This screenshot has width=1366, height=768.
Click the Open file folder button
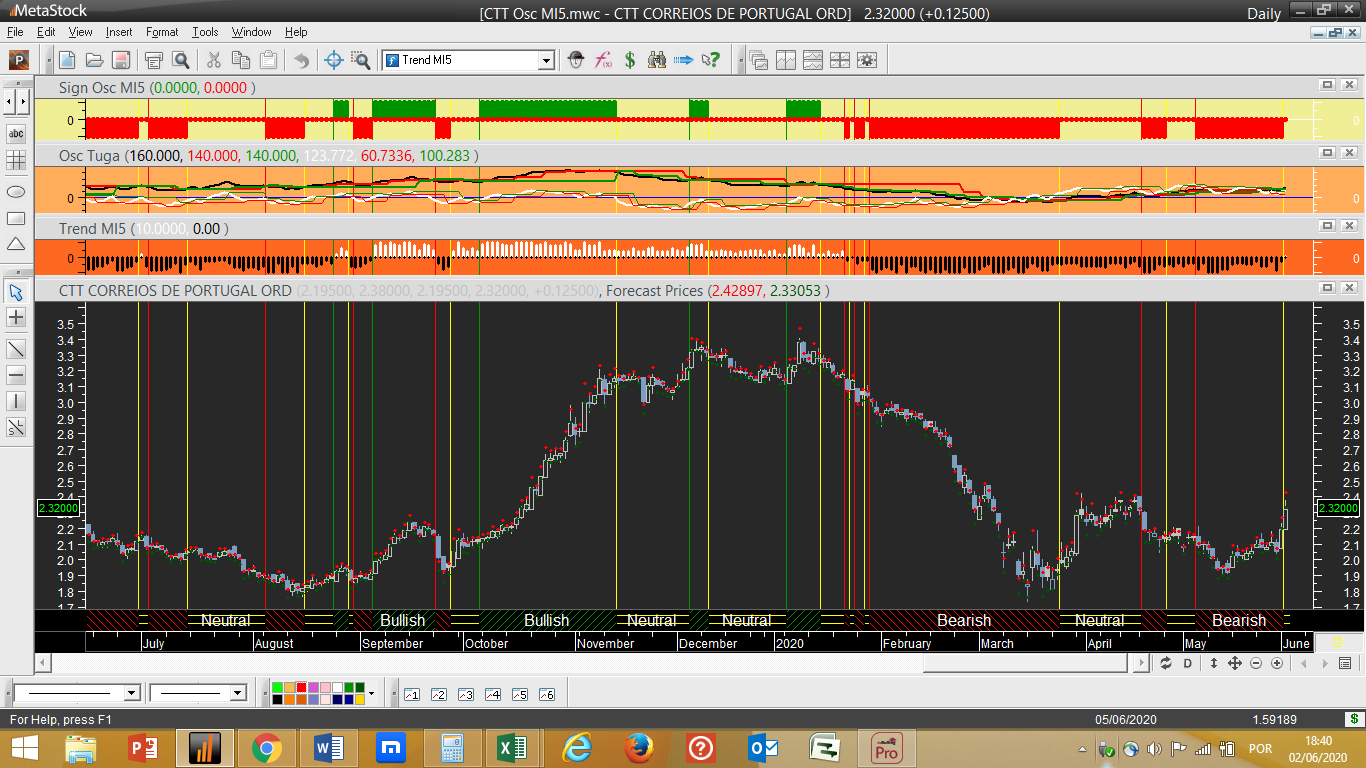(94, 60)
